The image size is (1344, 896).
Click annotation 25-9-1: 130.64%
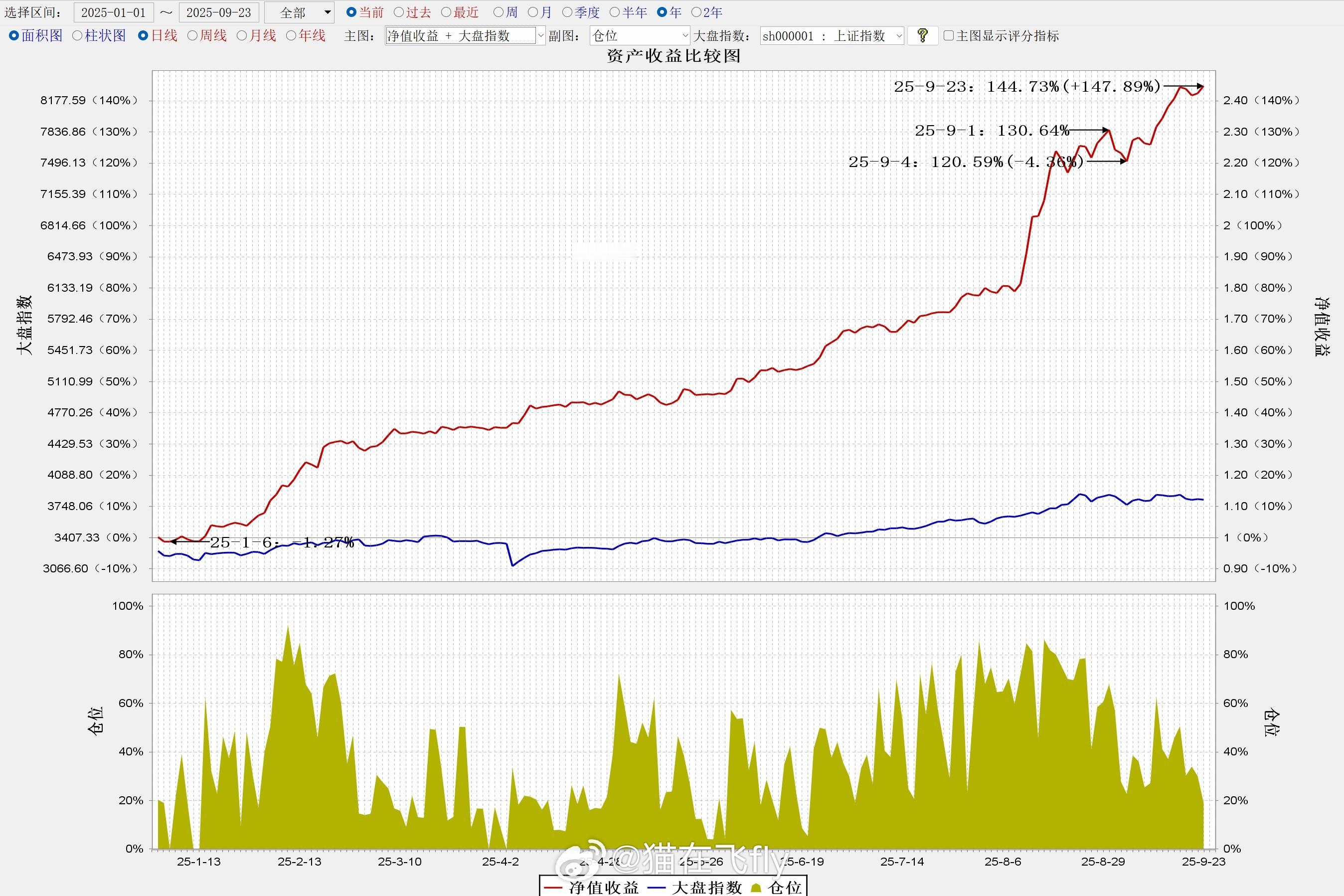(x=992, y=131)
